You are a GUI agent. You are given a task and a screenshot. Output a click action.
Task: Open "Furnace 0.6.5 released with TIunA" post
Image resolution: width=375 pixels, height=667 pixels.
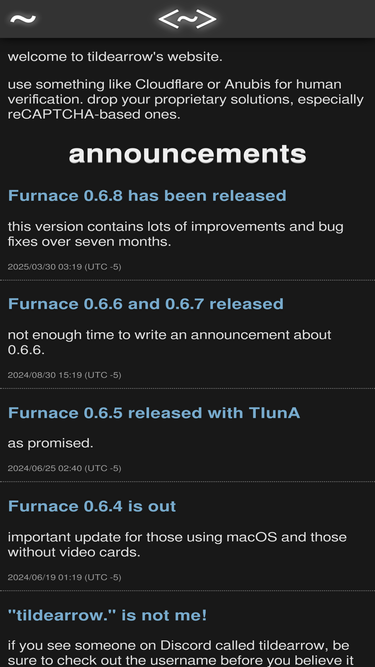pos(154,413)
